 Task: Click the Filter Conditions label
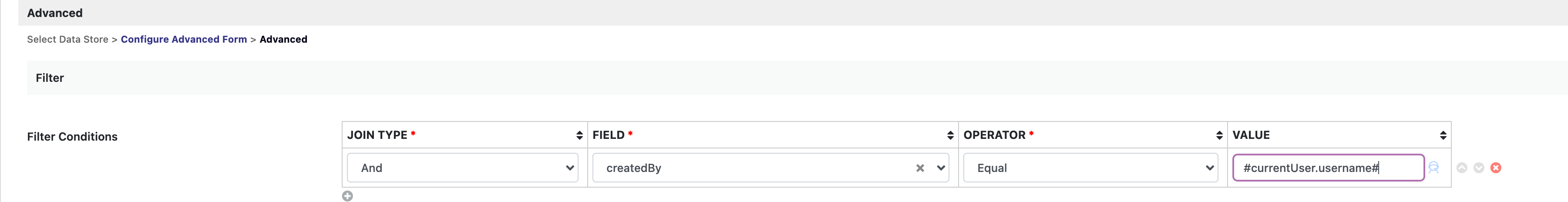(72, 137)
